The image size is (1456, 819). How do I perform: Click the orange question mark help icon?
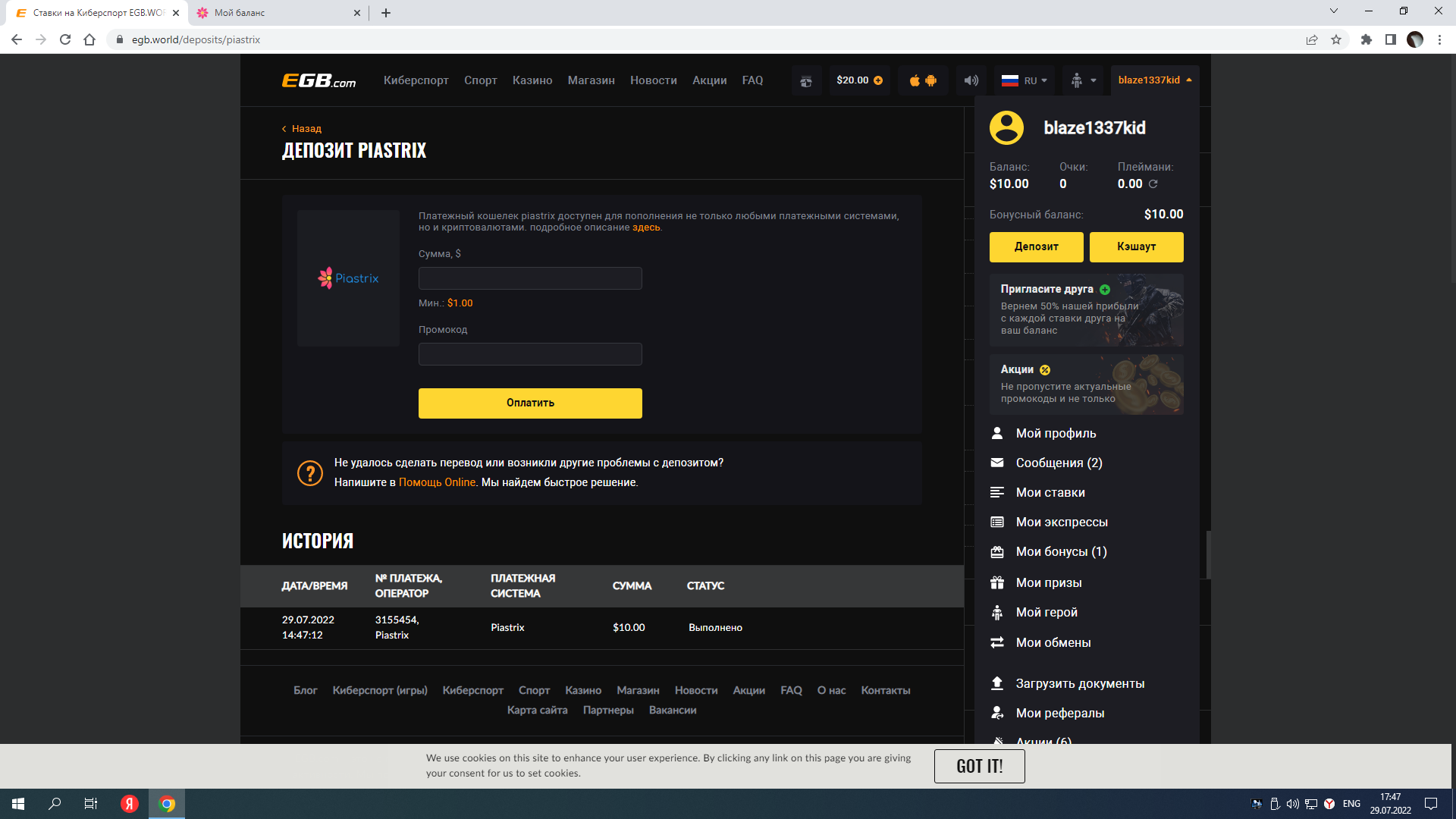pyautogui.click(x=309, y=473)
